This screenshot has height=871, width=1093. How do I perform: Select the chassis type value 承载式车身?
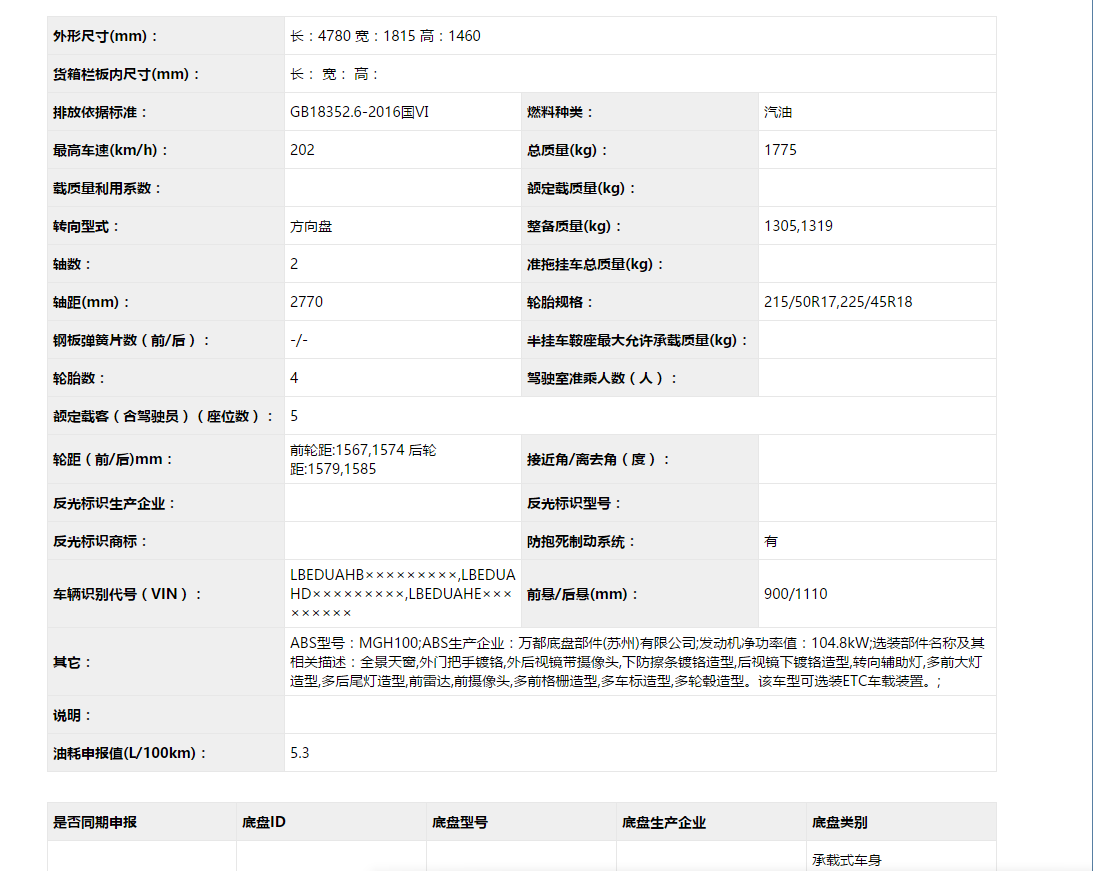846,860
